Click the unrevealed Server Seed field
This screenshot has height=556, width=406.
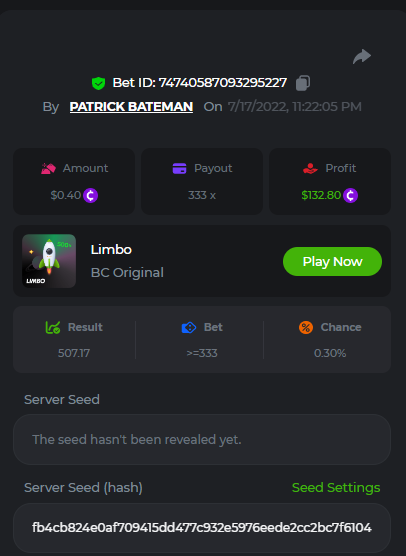pos(202,440)
